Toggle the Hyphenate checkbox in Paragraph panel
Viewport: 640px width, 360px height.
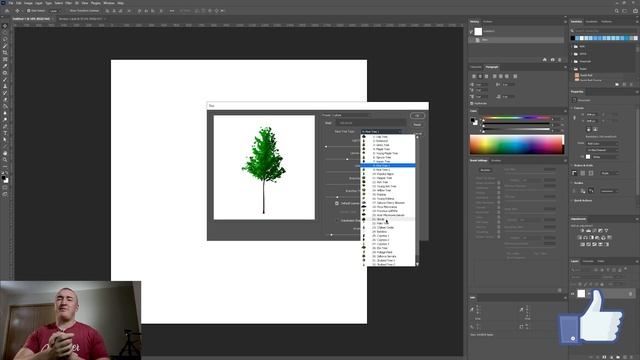472,104
